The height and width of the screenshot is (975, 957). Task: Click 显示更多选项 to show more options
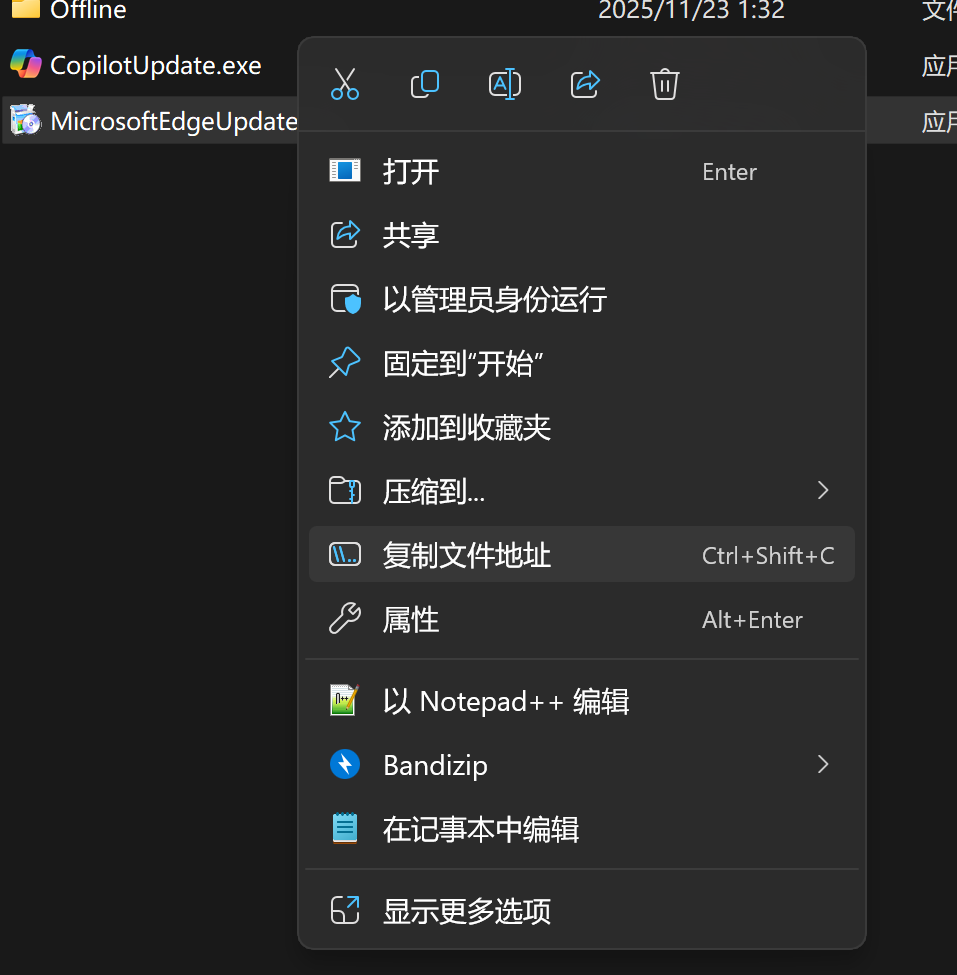(x=466, y=911)
